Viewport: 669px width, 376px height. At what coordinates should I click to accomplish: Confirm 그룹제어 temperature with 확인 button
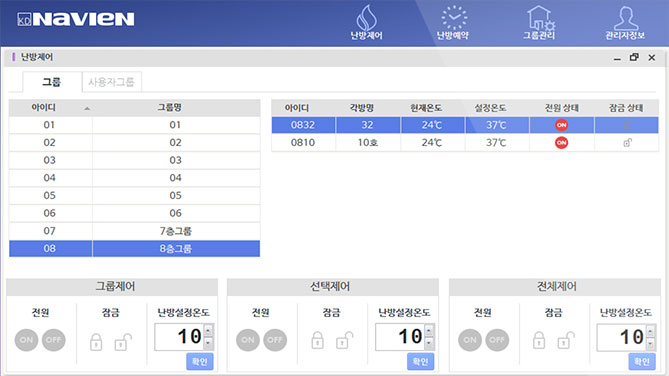(x=200, y=361)
